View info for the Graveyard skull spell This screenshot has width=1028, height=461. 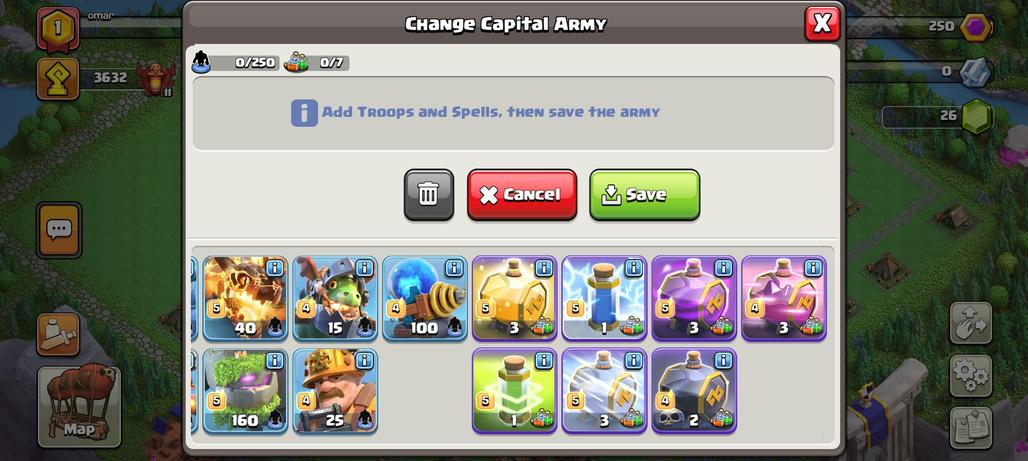tap(723, 360)
